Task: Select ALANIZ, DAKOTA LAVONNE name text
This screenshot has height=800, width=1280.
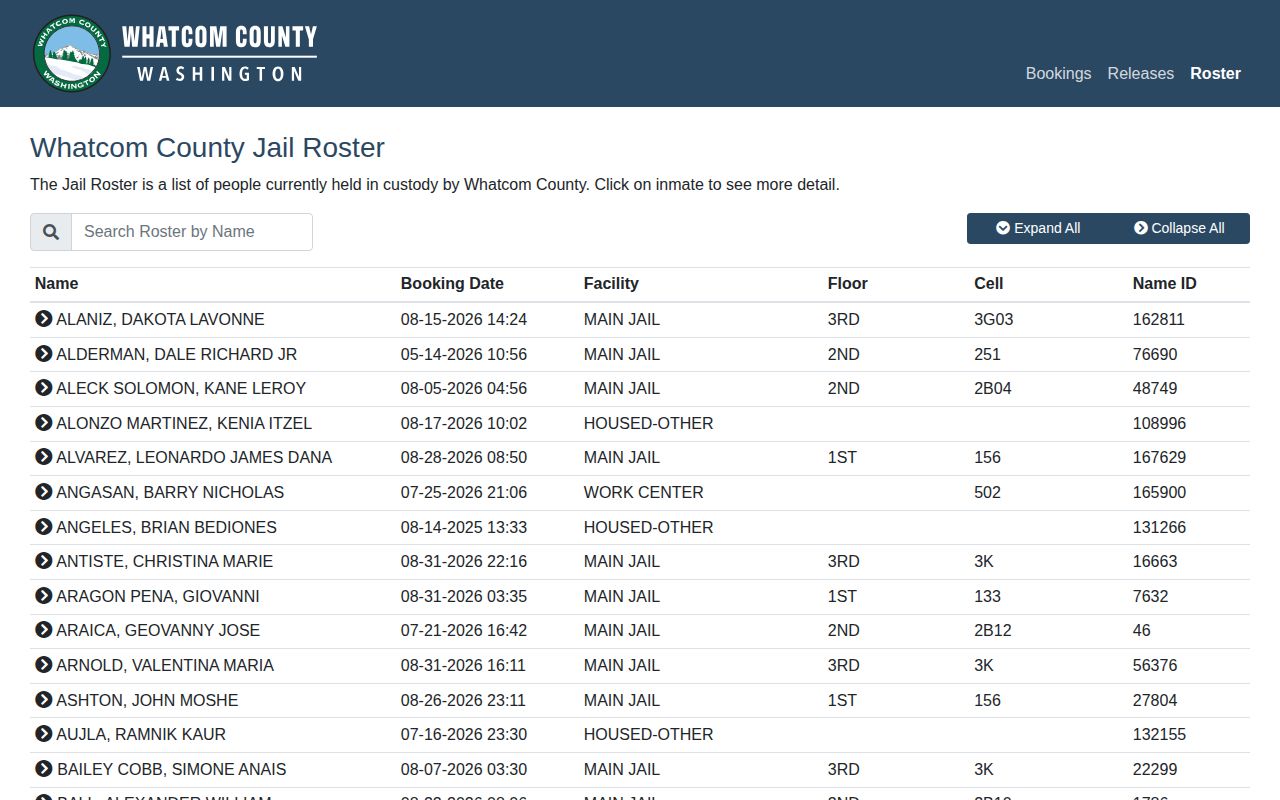Action: tap(160, 320)
